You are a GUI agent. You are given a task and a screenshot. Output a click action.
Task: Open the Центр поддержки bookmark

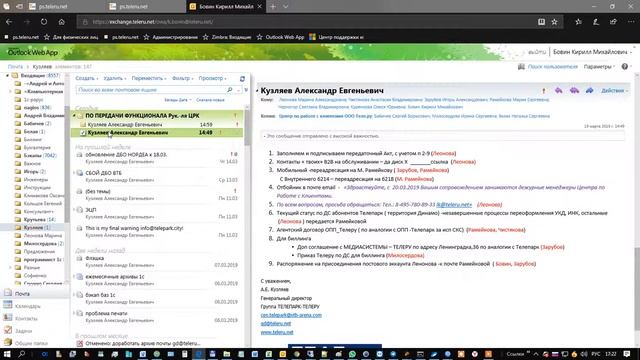336,37
